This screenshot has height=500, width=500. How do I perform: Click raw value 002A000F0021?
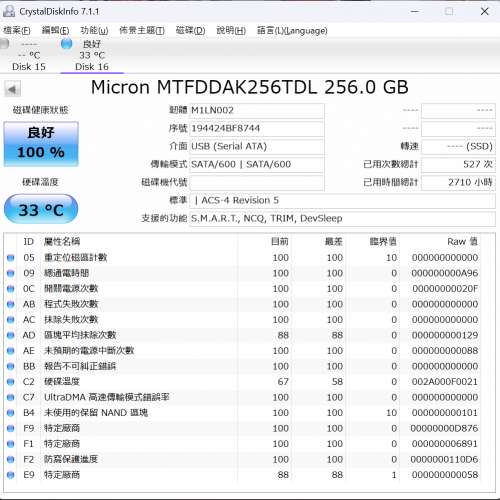[445, 382]
